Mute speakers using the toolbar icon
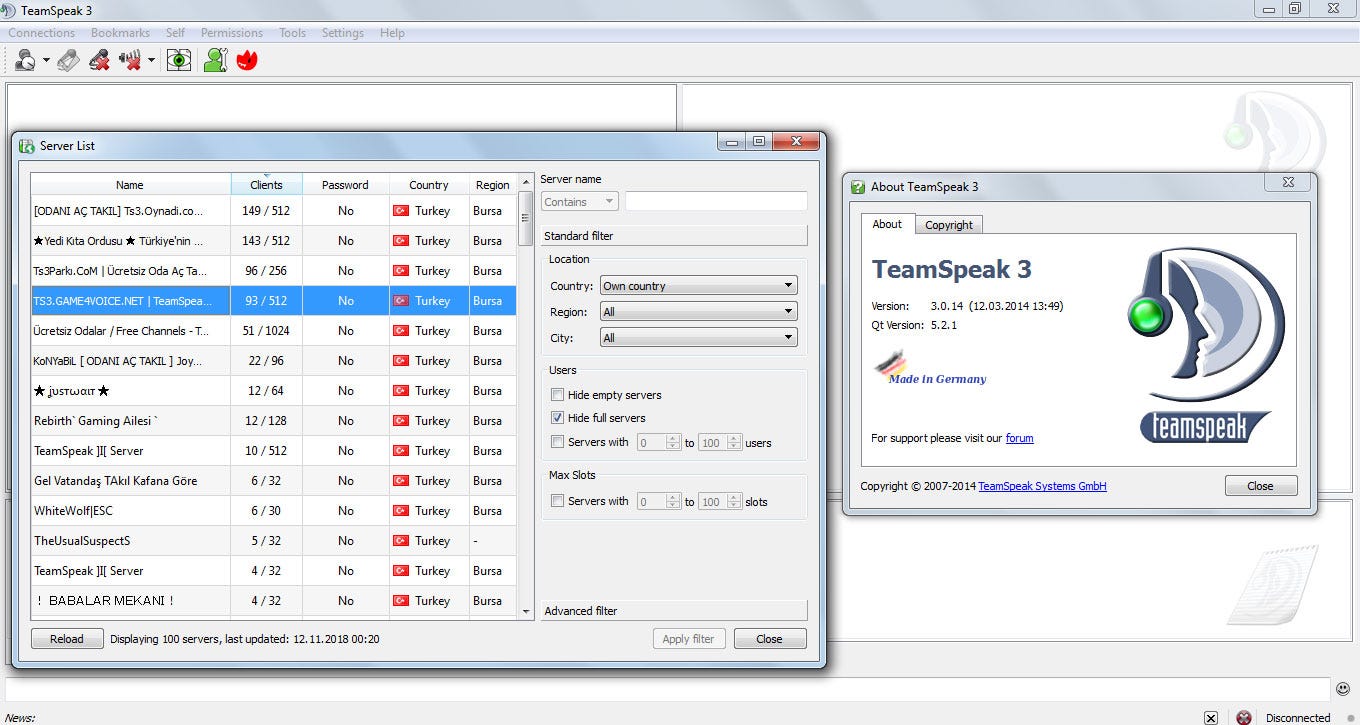 tap(130, 60)
